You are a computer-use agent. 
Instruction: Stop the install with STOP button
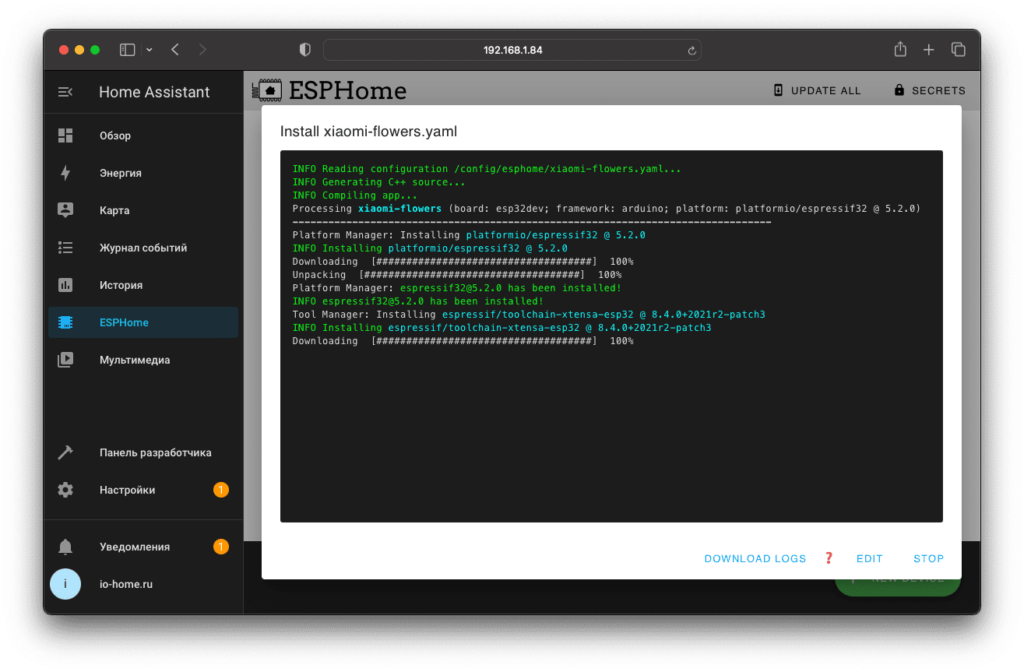tap(928, 558)
